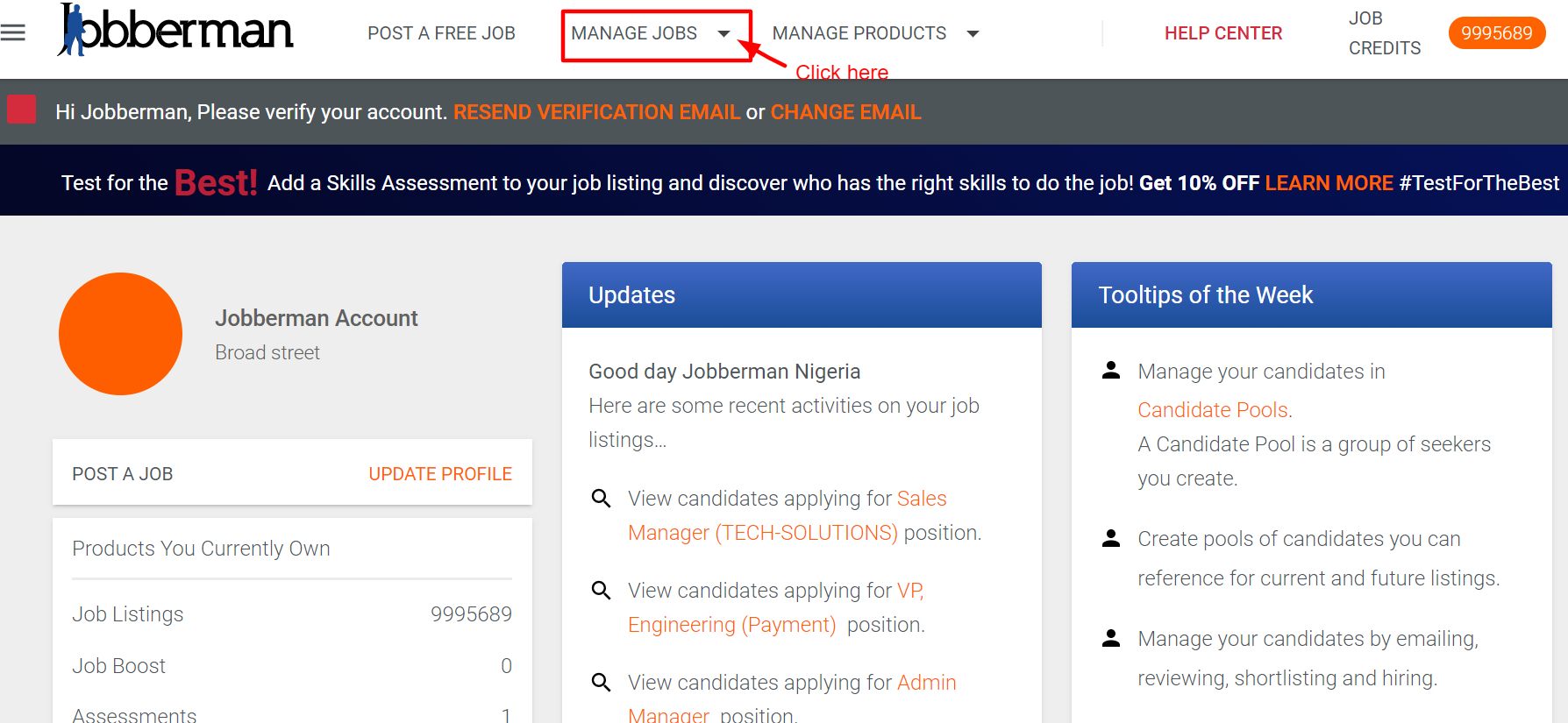Click the Jobberman logo

pos(175,31)
